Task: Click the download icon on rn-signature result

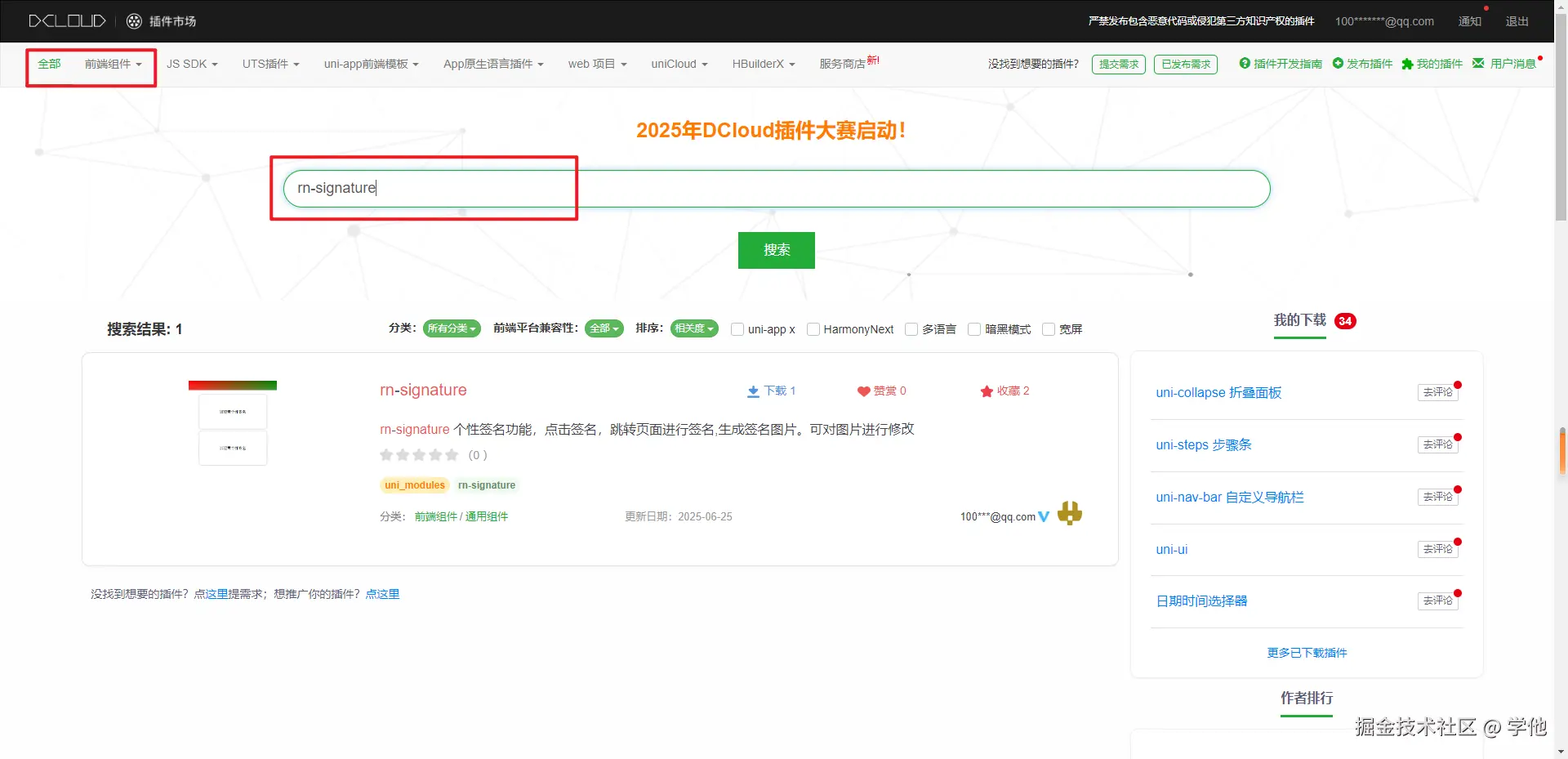Action: click(752, 391)
